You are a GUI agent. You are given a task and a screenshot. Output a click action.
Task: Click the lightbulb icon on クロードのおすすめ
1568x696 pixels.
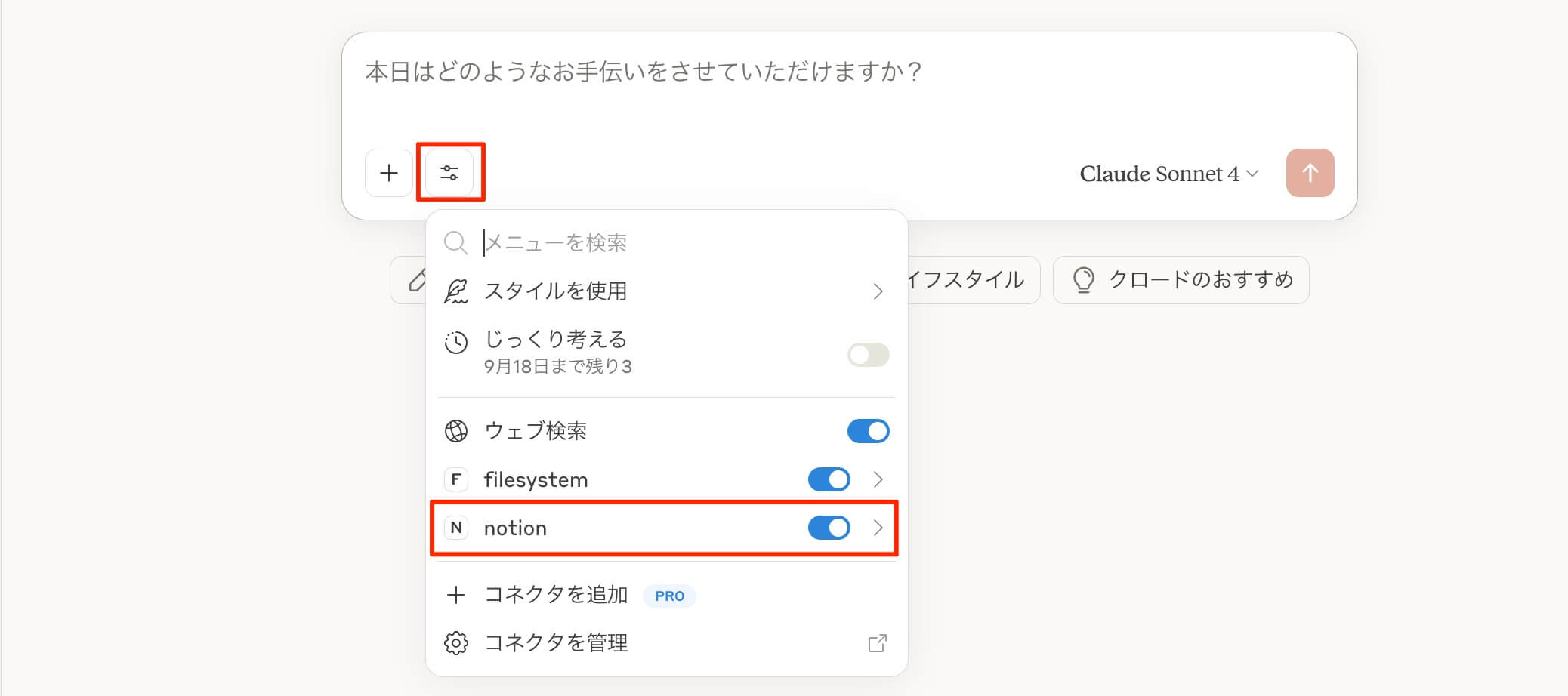(x=1083, y=280)
